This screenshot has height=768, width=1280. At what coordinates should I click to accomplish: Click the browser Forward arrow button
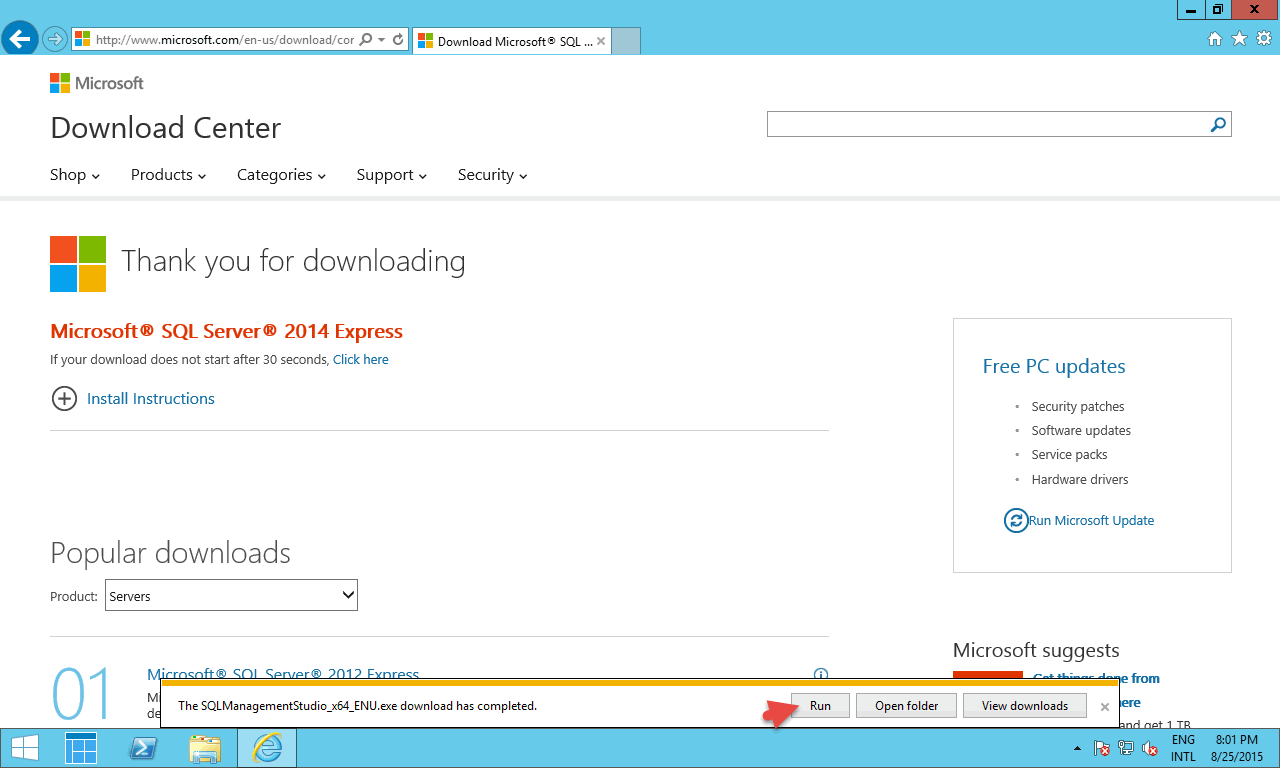tap(54, 40)
